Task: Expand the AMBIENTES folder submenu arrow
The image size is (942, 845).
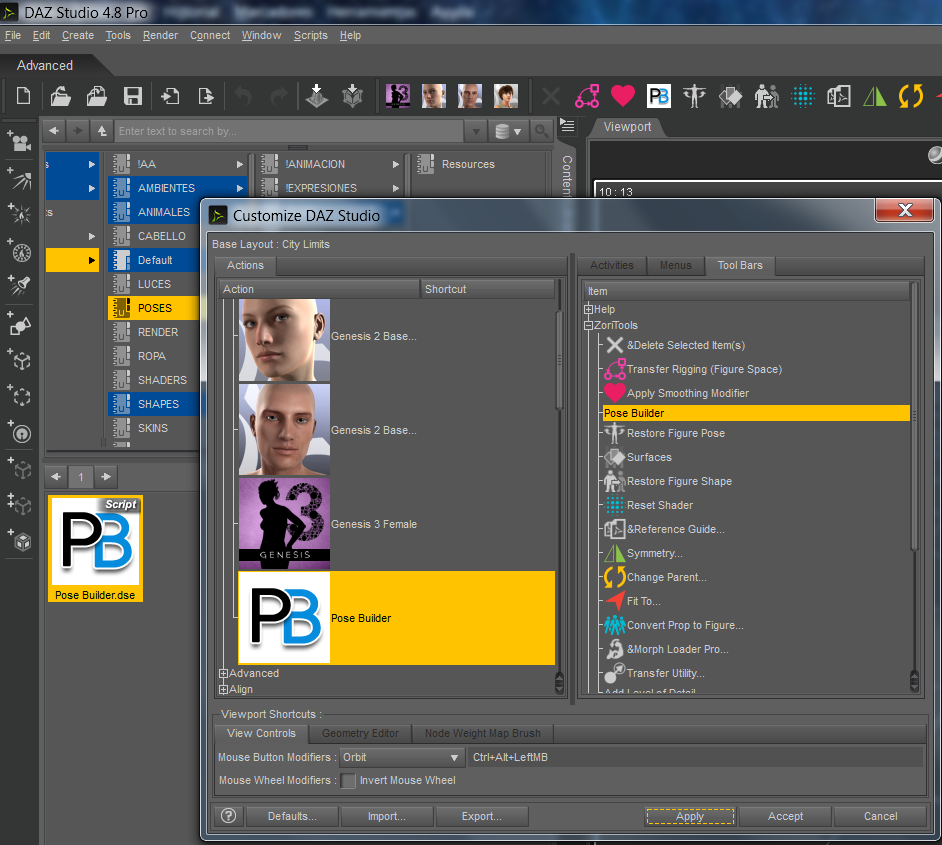Action: click(240, 188)
